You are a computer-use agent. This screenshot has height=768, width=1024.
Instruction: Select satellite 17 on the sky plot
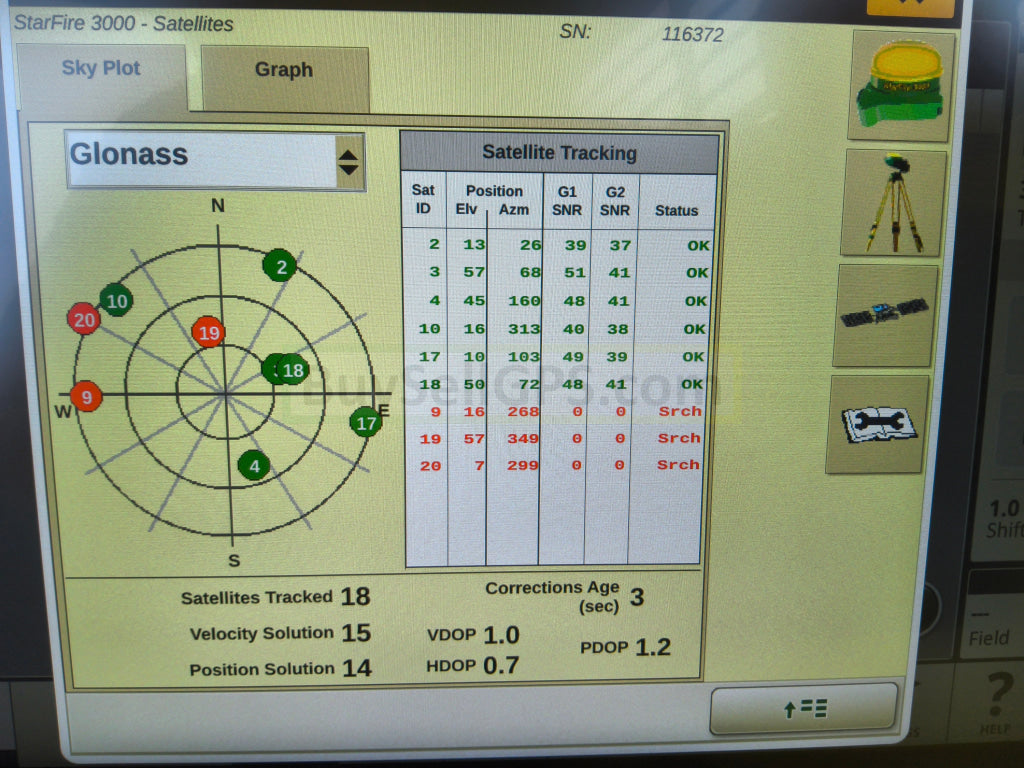point(366,423)
